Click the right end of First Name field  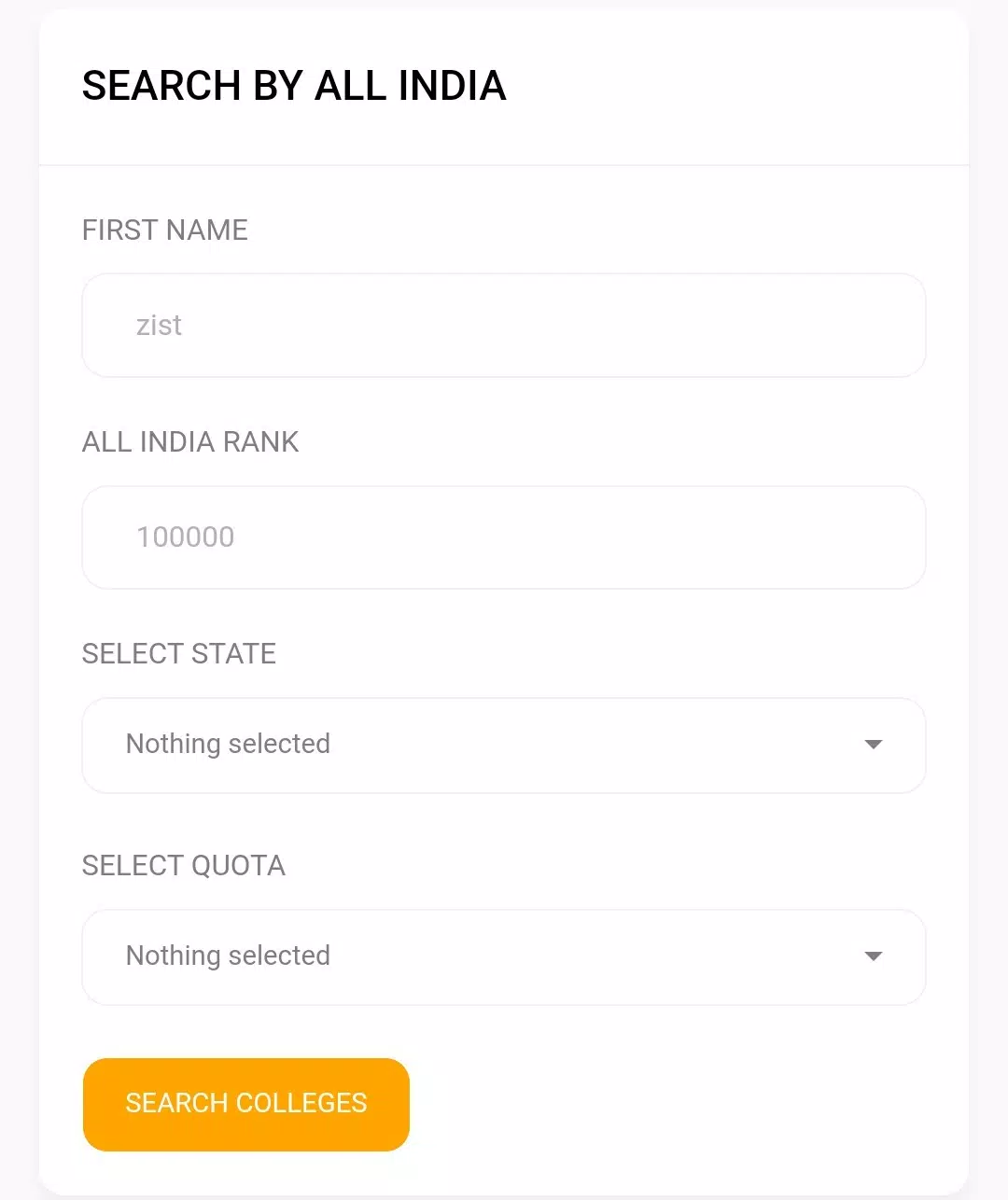(x=877, y=326)
